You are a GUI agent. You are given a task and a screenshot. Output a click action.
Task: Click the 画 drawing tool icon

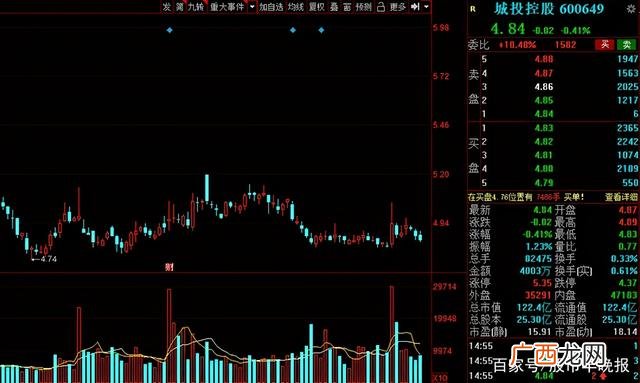coord(347,7)
